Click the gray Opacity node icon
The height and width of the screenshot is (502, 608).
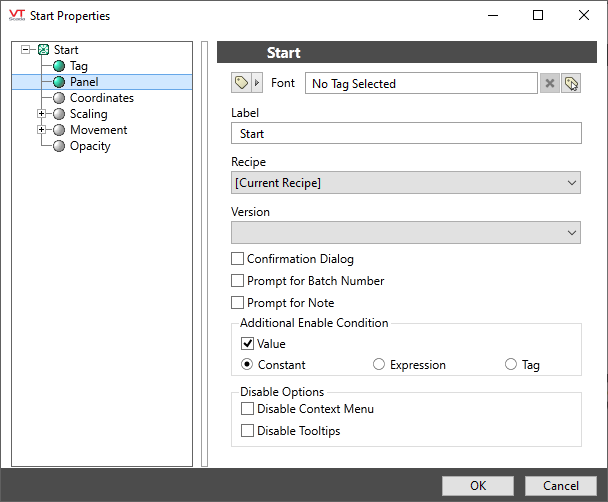pyautogui.click(x=59, y=146)
